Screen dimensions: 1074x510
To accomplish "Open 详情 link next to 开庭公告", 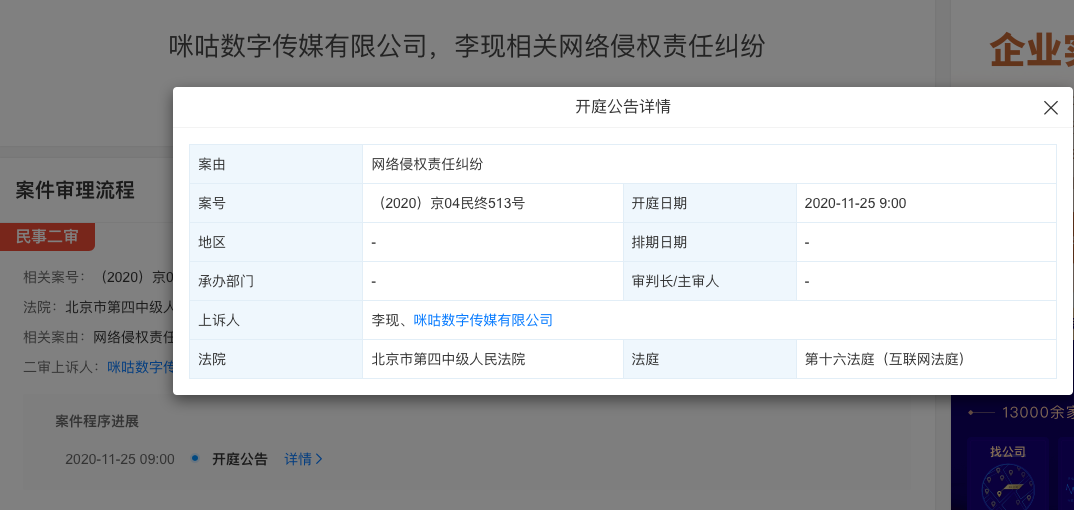I will point(303,459).
